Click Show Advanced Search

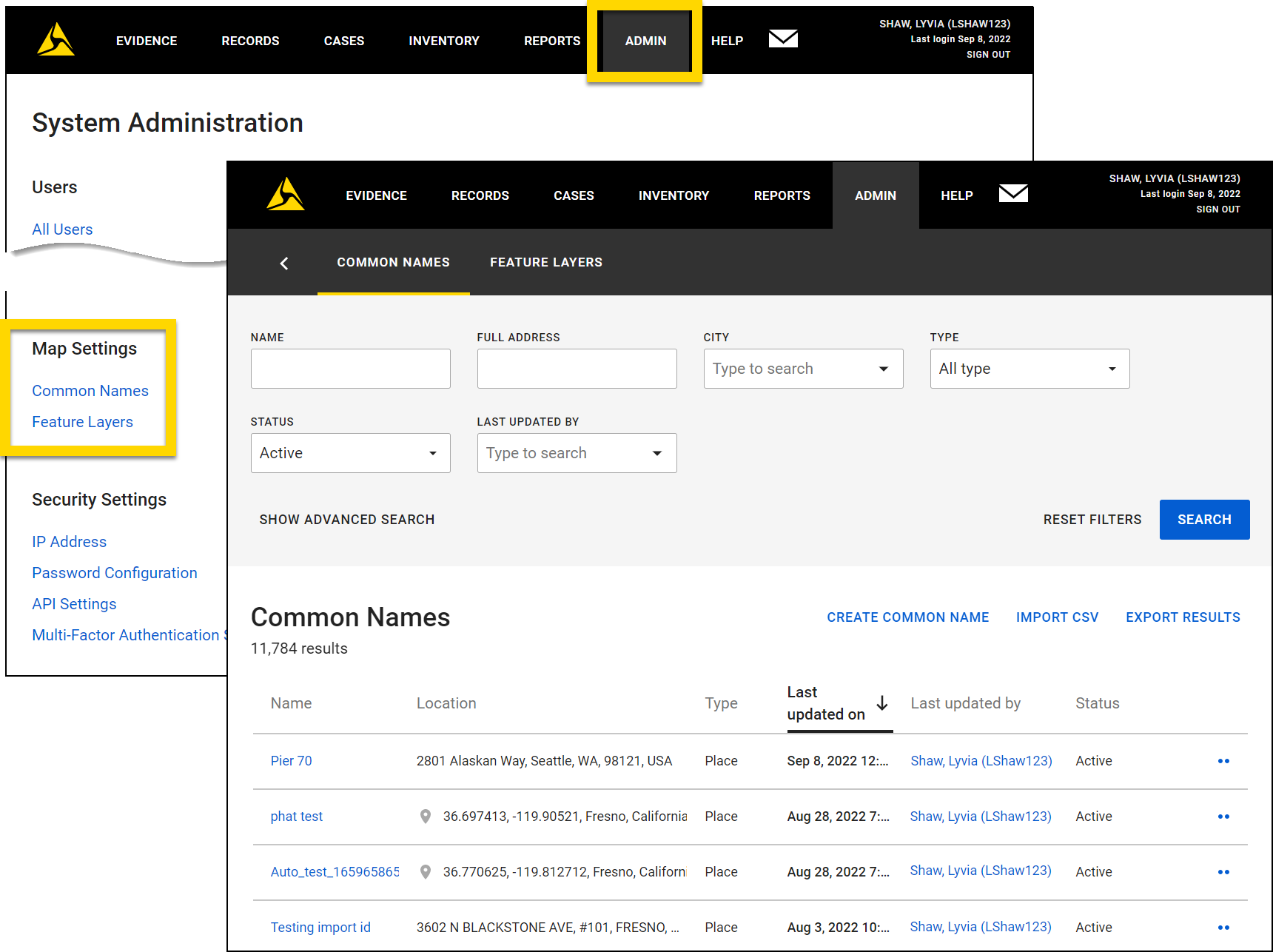coord(346,519)
